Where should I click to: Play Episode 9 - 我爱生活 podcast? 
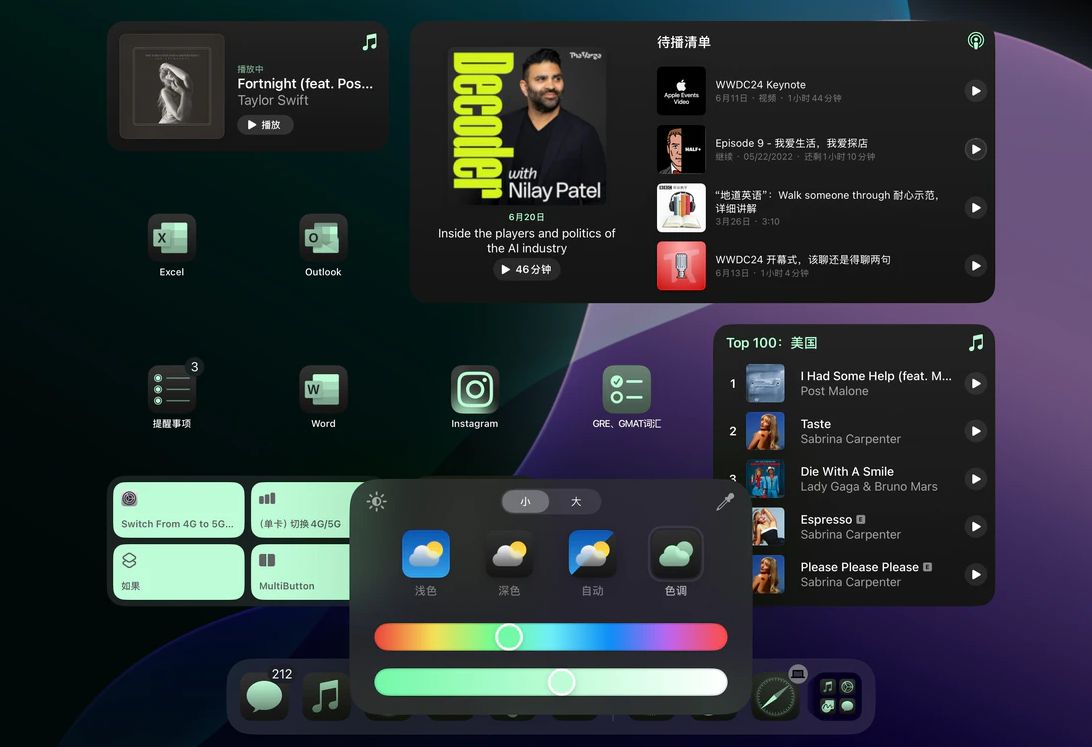(976, 149)
